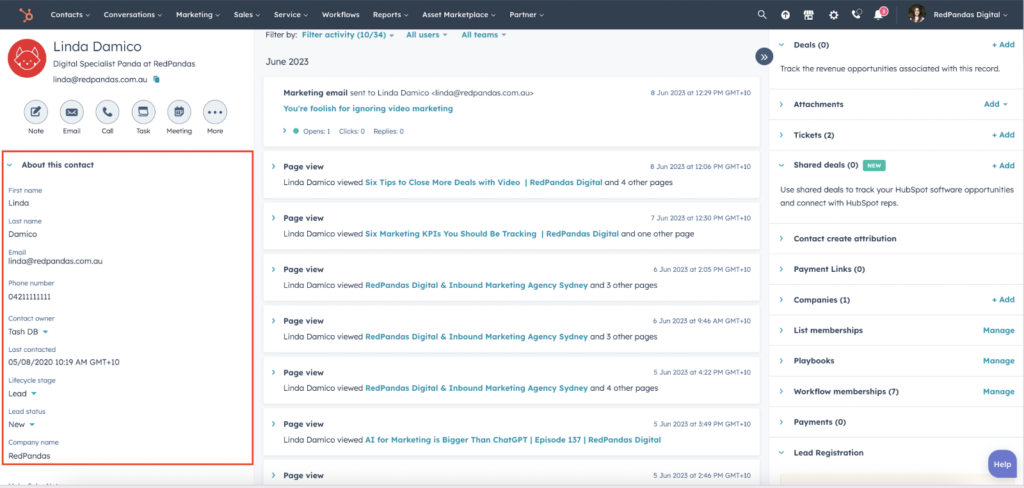The image size is (1024, 488).
Task: Open the foolish for ignoring video marketing email
Action: coord(368,108)
